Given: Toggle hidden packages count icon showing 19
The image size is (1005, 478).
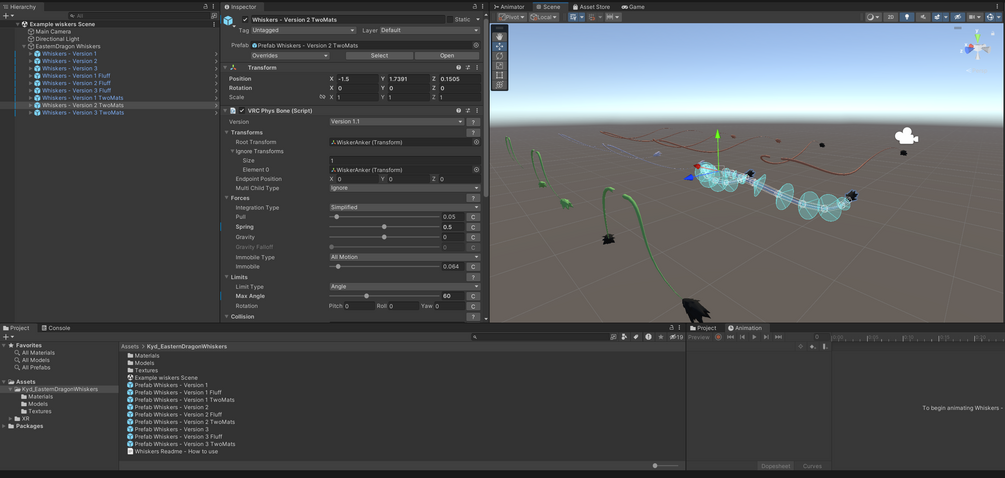Looking at the screenshot, I should (x=676, y=336).
